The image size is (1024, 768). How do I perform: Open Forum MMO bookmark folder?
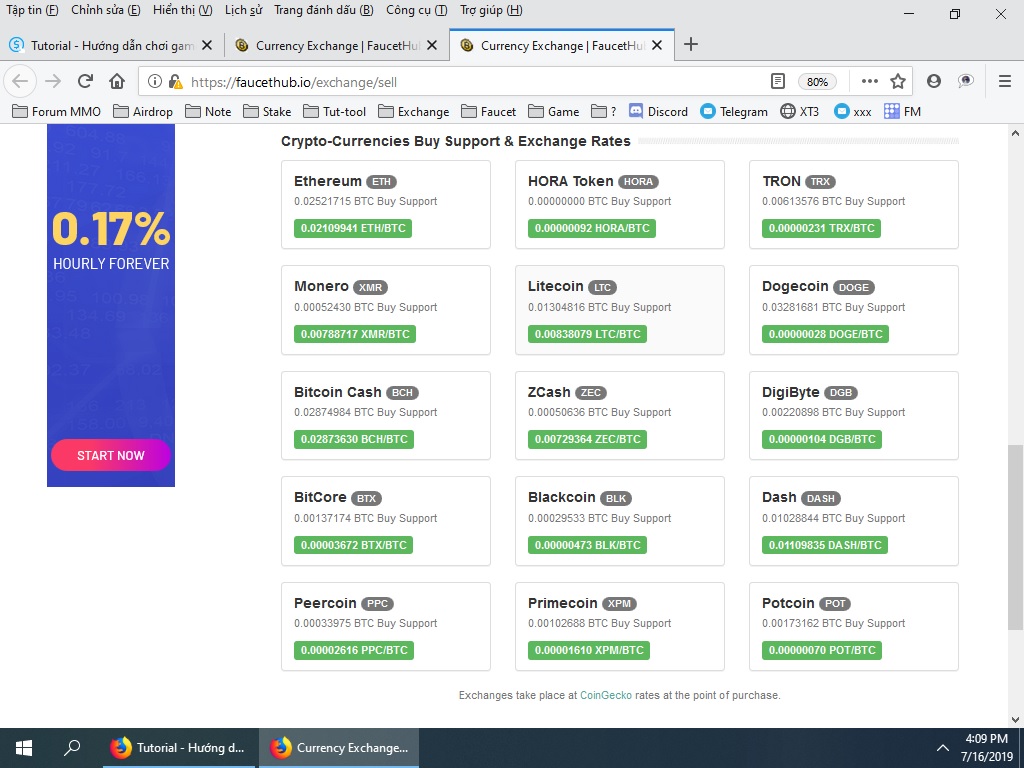click(x=57, y=111)
